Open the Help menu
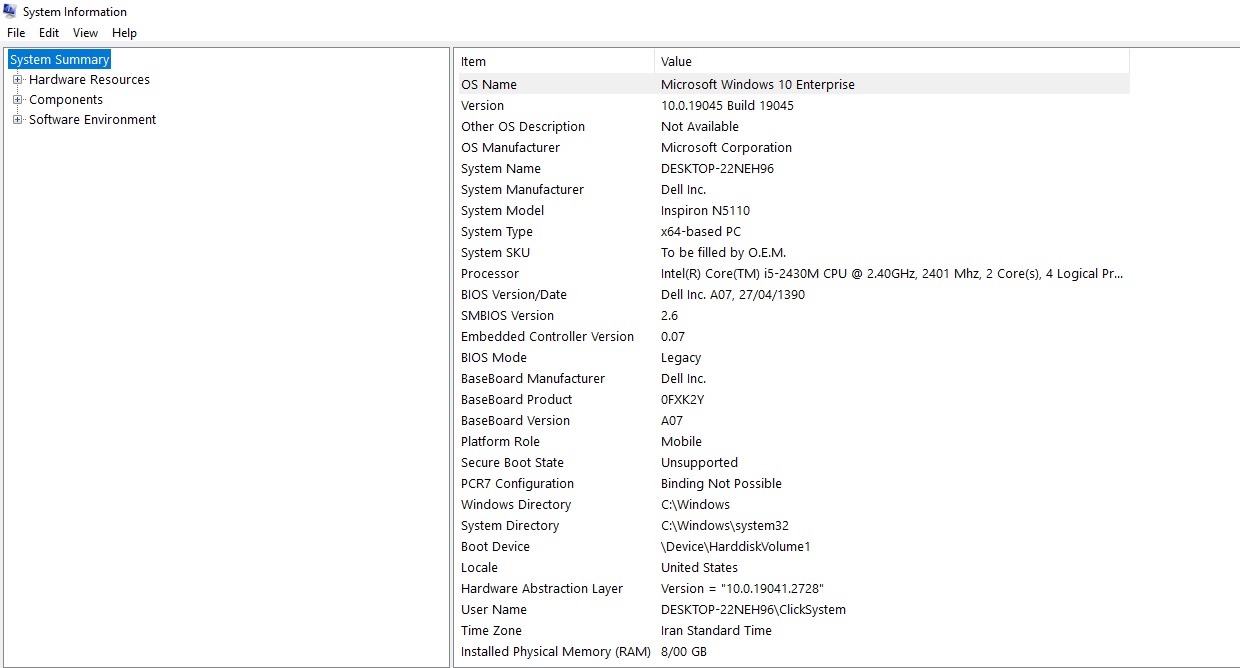The height and width of the screenshot is (668, 1240). (x=124, y=33)
